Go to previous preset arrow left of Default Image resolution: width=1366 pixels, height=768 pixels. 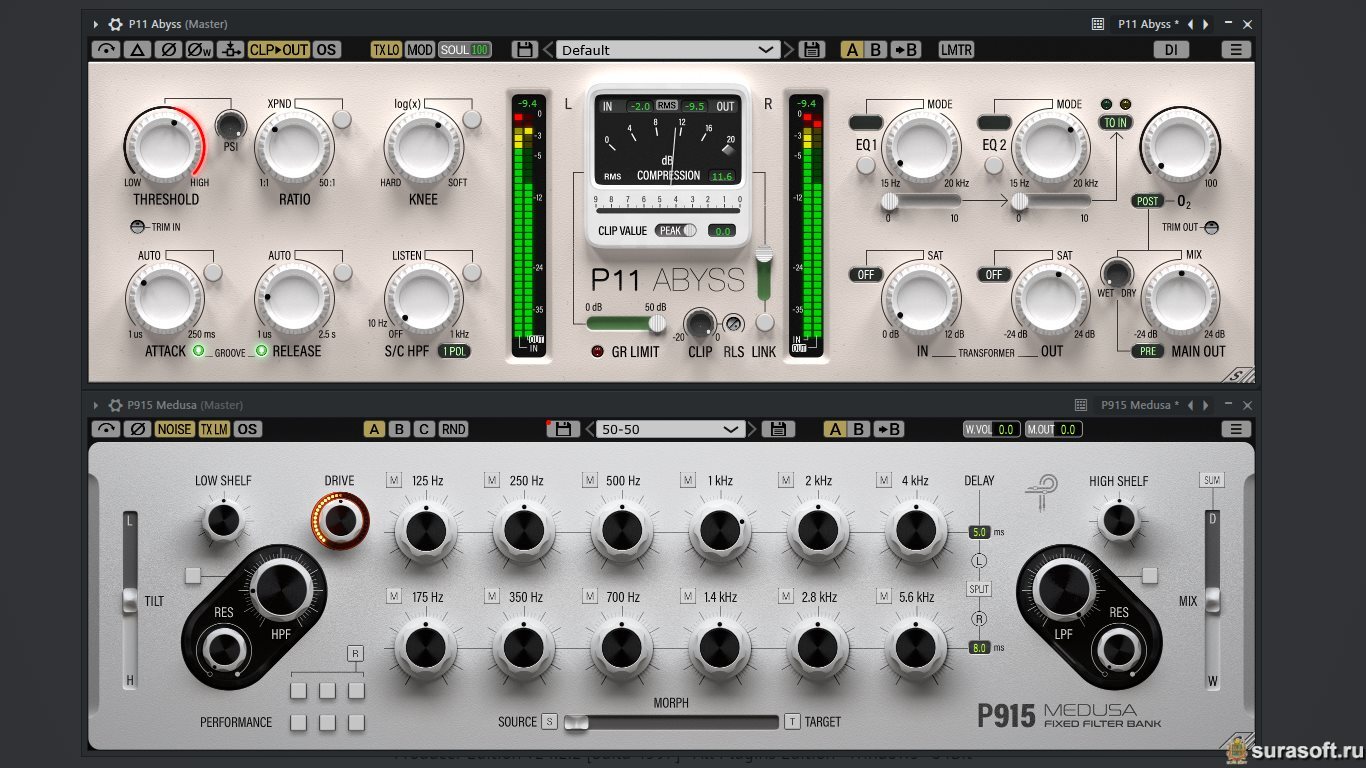(x=547, y=50)
